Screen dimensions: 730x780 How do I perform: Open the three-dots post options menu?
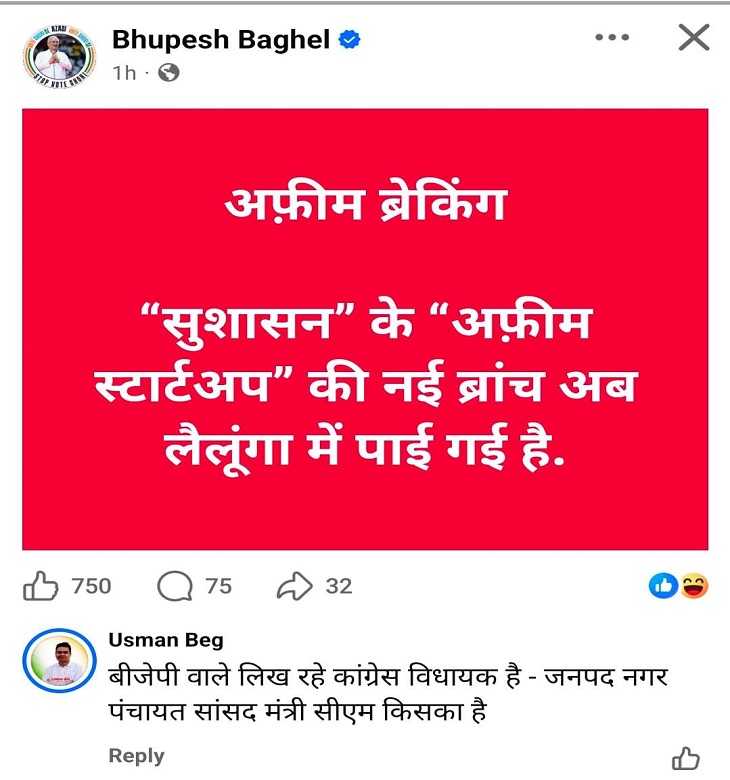pyautogui.click(x=612, y=37)
